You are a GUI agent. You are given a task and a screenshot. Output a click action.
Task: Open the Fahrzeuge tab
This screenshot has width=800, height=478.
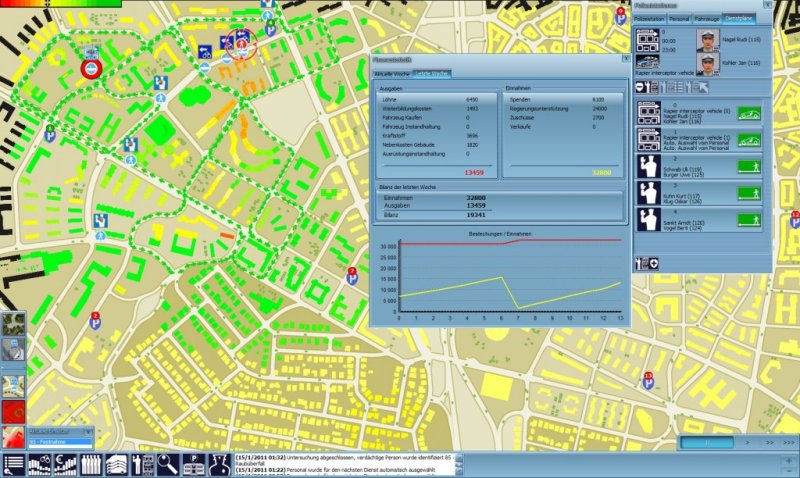pyautogui.click(x=706, y=18)
